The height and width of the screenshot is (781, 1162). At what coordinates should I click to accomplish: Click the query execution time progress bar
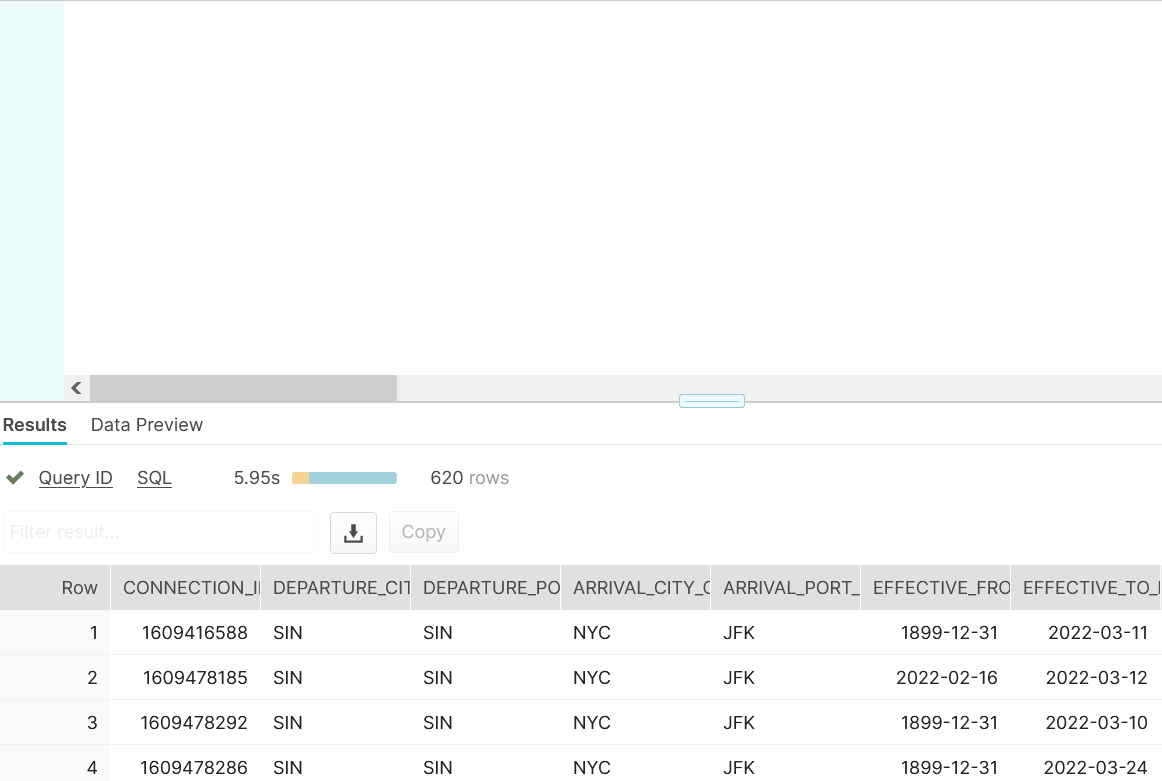click(x=344, y=478)
